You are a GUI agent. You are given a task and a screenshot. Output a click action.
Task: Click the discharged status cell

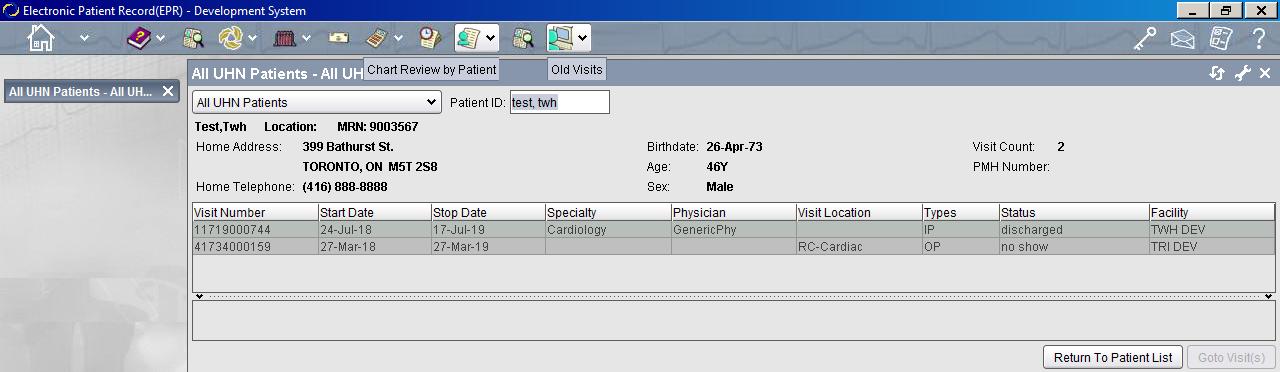[x=1074, y=230]
